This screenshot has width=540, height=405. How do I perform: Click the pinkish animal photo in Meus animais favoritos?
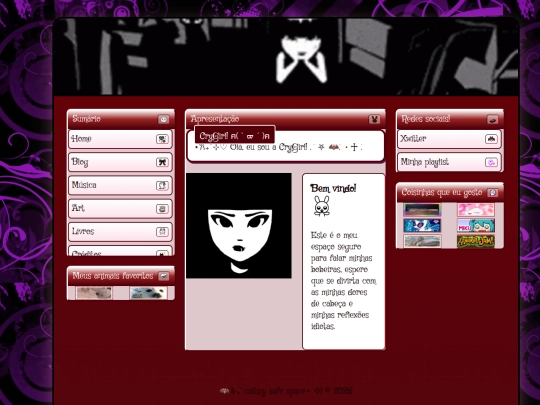pos(94,293)
